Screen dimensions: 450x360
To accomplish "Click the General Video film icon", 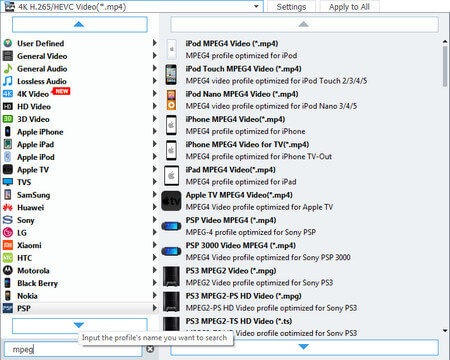I will coord(8,56).
